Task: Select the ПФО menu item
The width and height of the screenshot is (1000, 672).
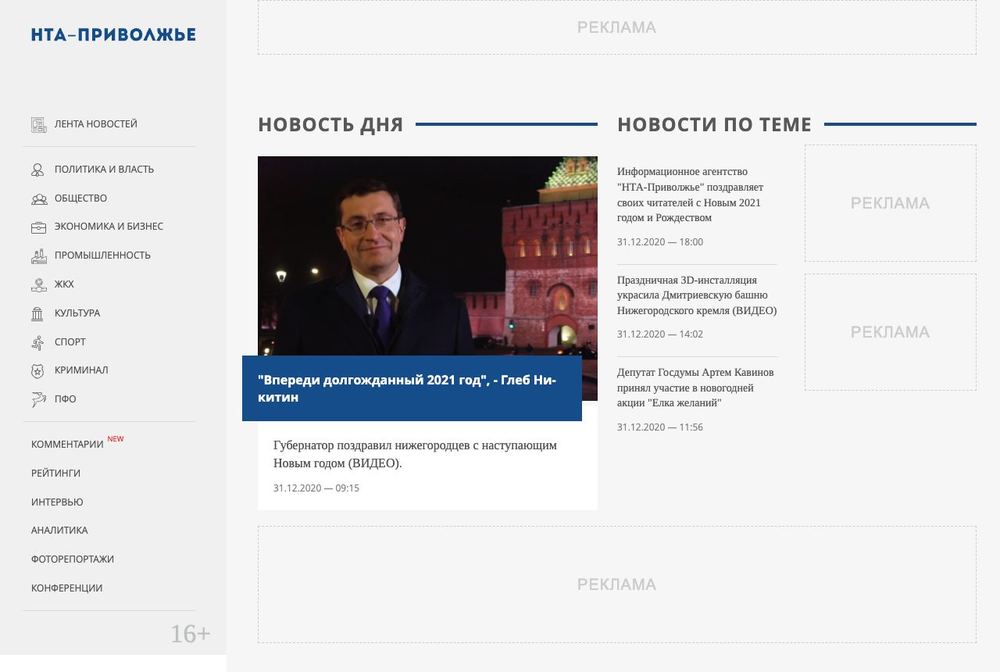Action: [x=65, y=399]
